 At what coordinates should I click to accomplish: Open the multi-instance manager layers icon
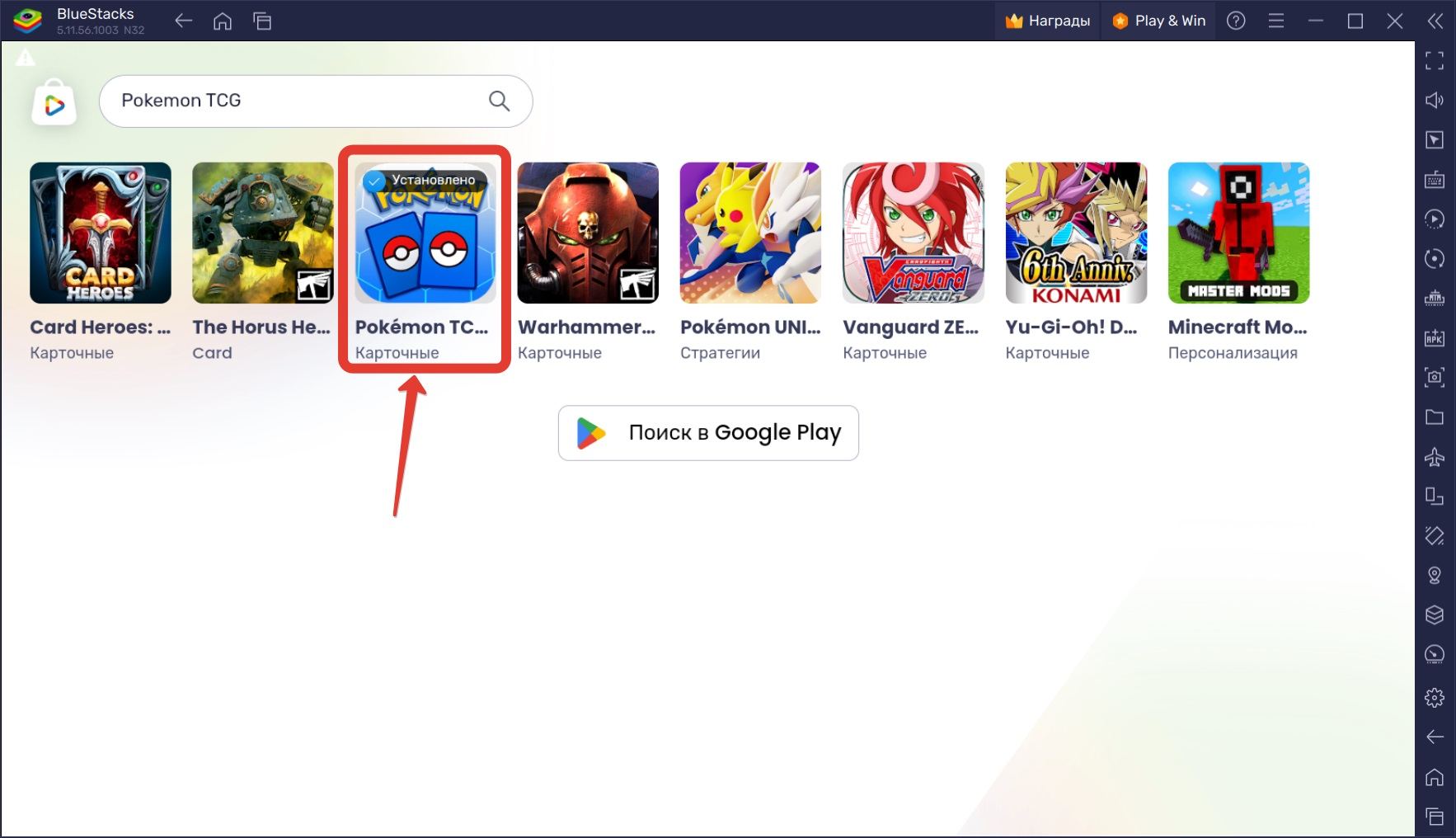(x=1435, y=614)
